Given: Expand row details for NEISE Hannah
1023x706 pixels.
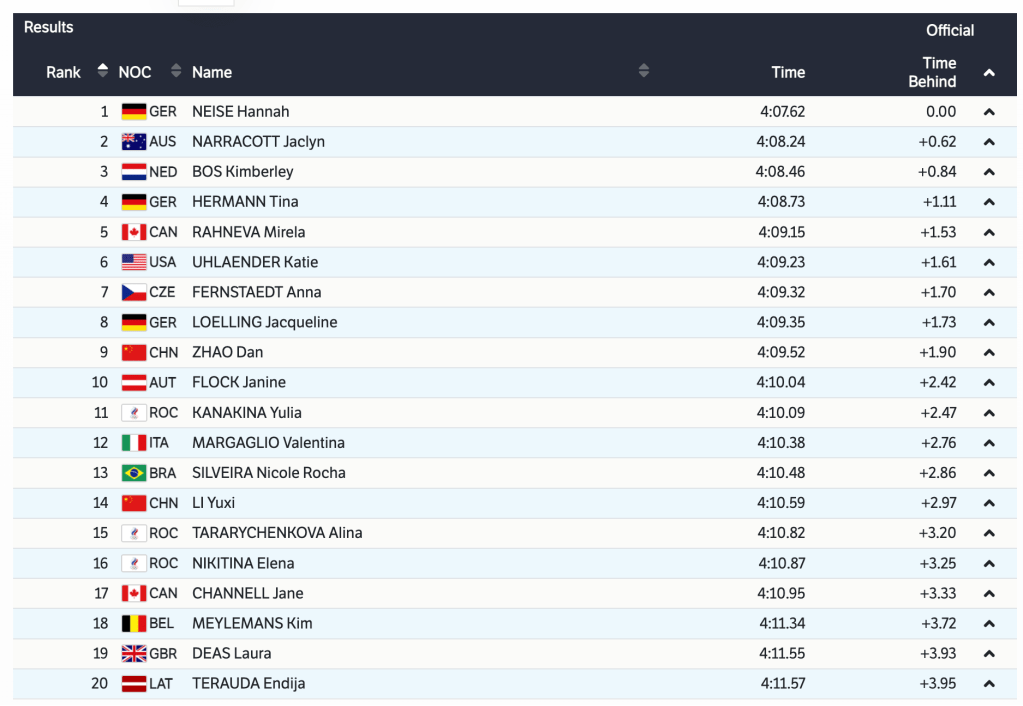Looking at the screenshot, I should coord(989,112).
